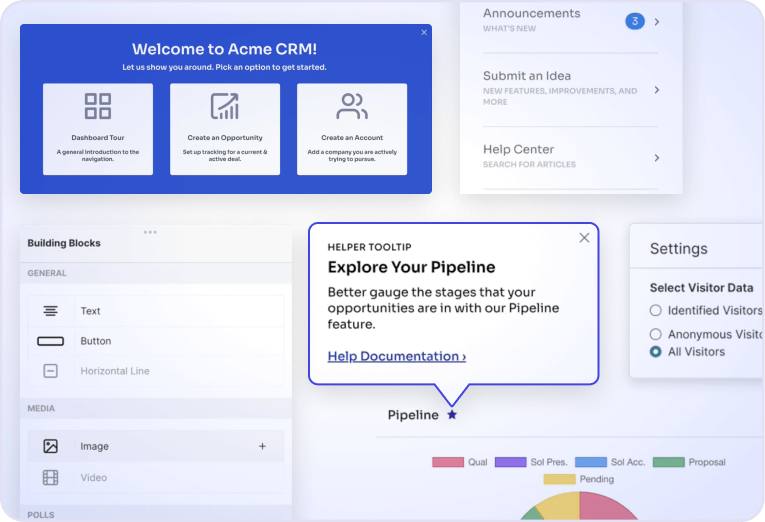The image size is (765, 522).
Task: Close the Explore Your Pipeline tooltip
Action: [584, 238]
